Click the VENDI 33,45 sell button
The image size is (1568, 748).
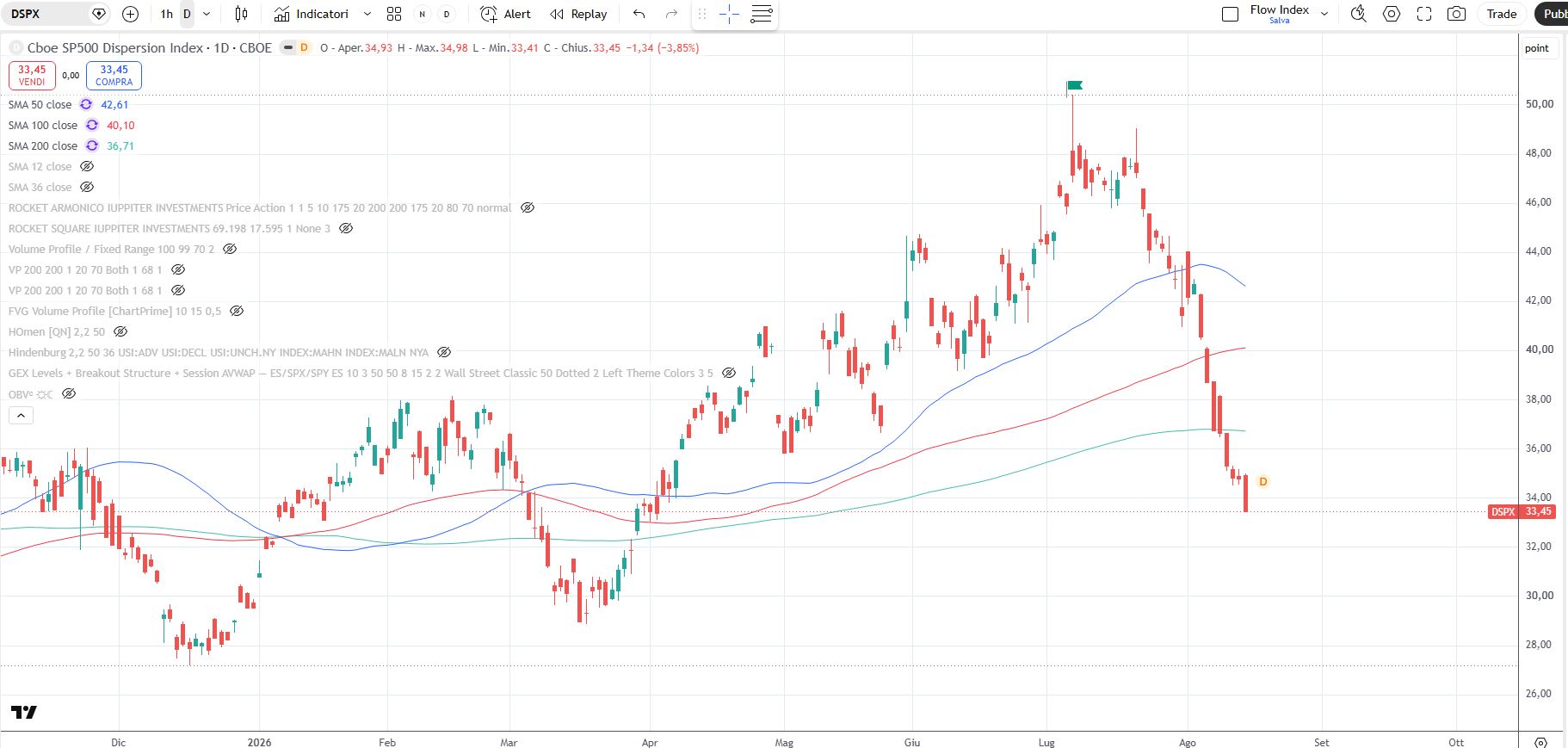pyautogui.click(x=32, y=76)
